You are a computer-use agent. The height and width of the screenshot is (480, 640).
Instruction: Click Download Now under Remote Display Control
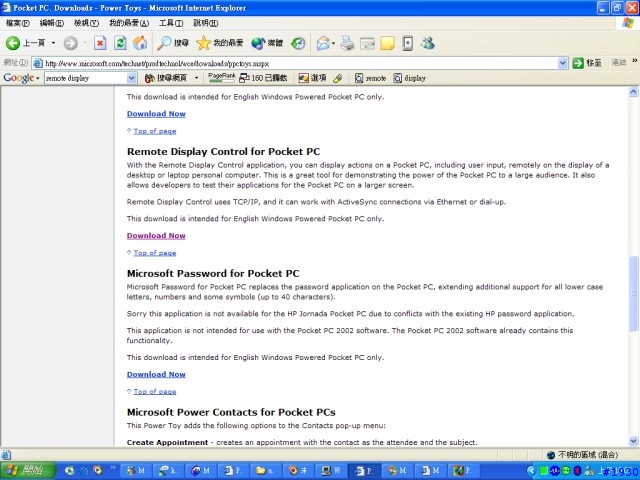click(x=156, y=236)
